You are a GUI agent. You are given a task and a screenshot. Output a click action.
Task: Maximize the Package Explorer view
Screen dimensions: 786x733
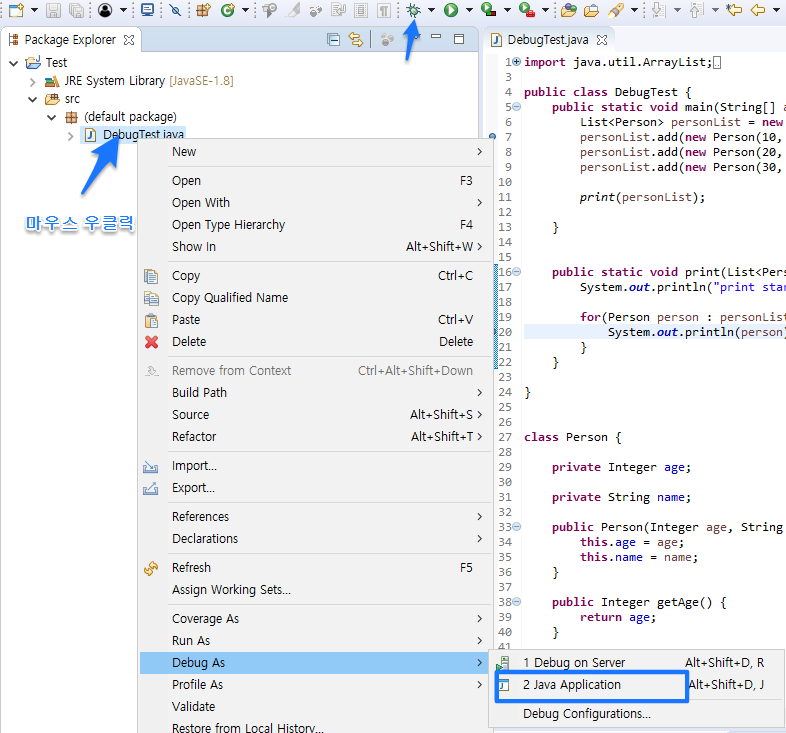459,39
